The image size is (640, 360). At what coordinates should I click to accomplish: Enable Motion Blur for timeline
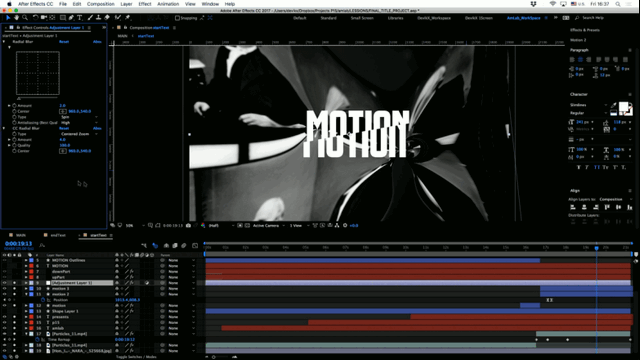pos(184,245)
